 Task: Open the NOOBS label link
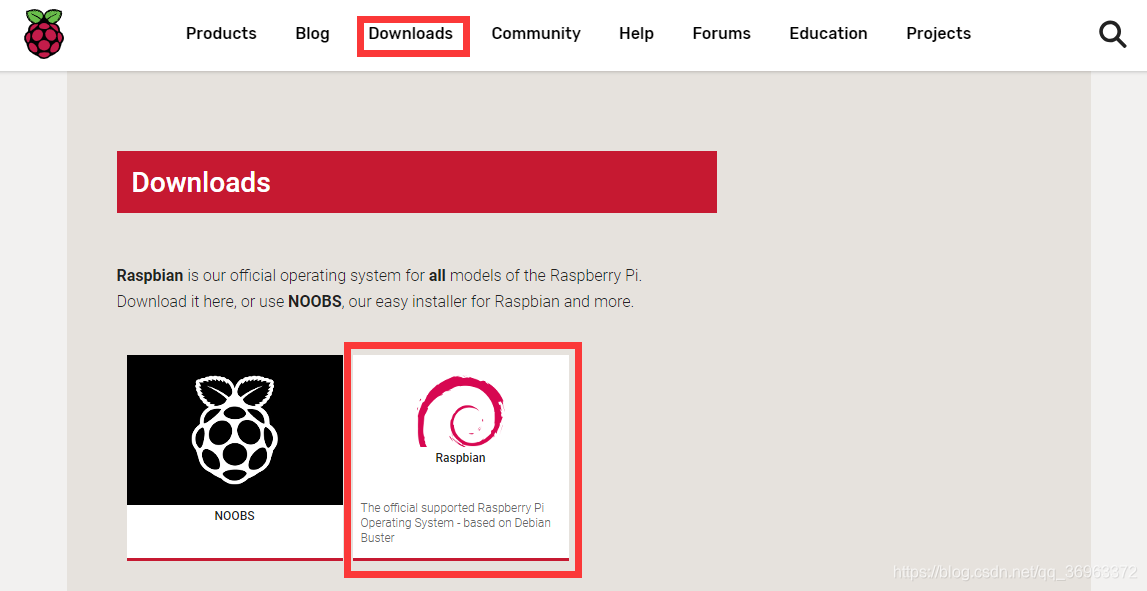235,516
